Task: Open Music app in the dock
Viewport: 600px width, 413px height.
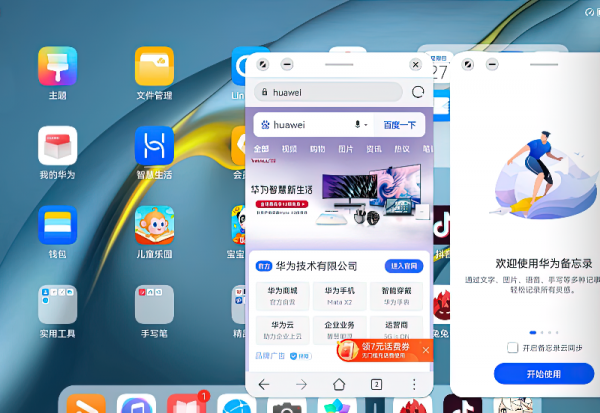Action: [x=137, y=404]
